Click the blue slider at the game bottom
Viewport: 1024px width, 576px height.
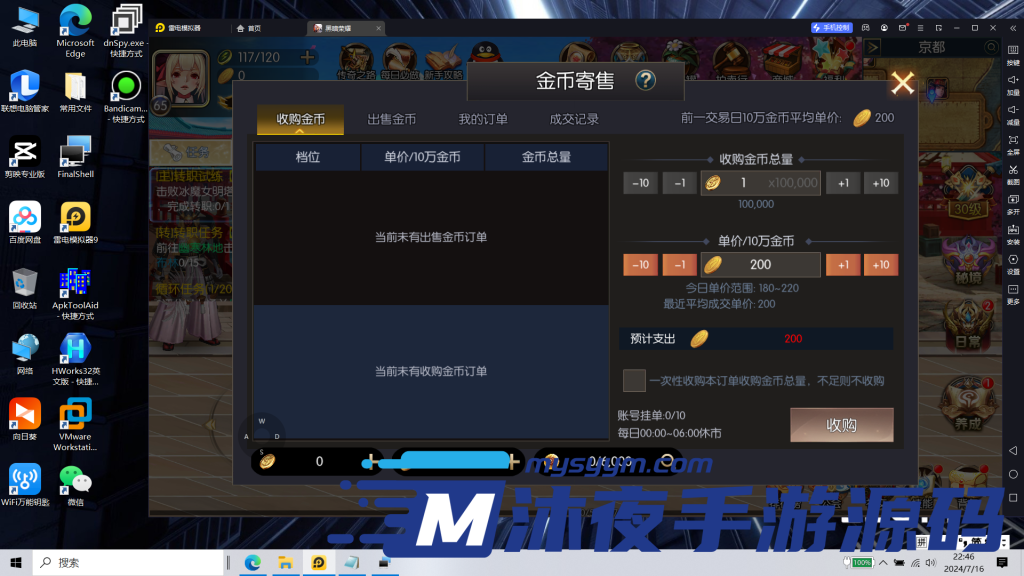point(448,461)
